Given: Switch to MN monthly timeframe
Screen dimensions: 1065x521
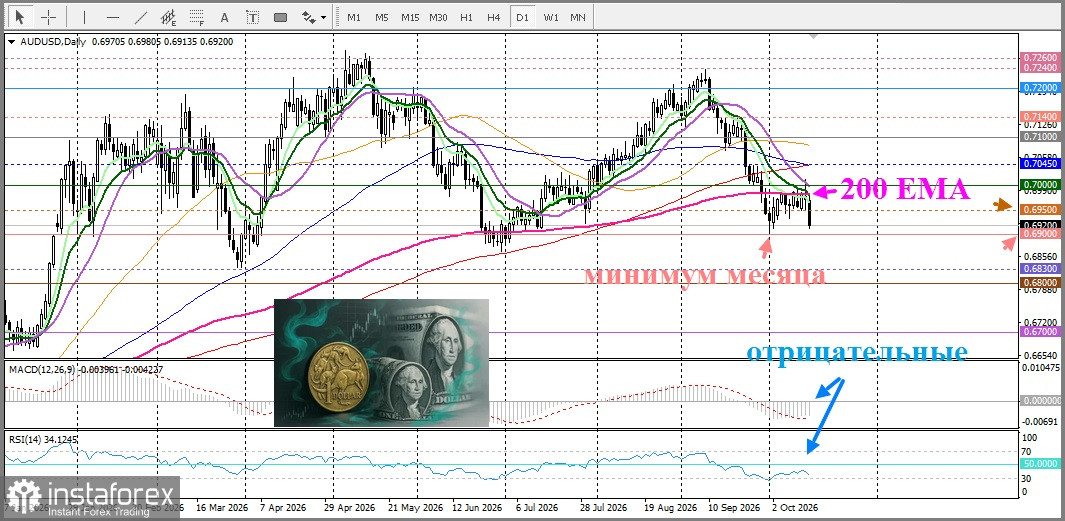Looking at the screenshot, I should click(x=578, y=17).
